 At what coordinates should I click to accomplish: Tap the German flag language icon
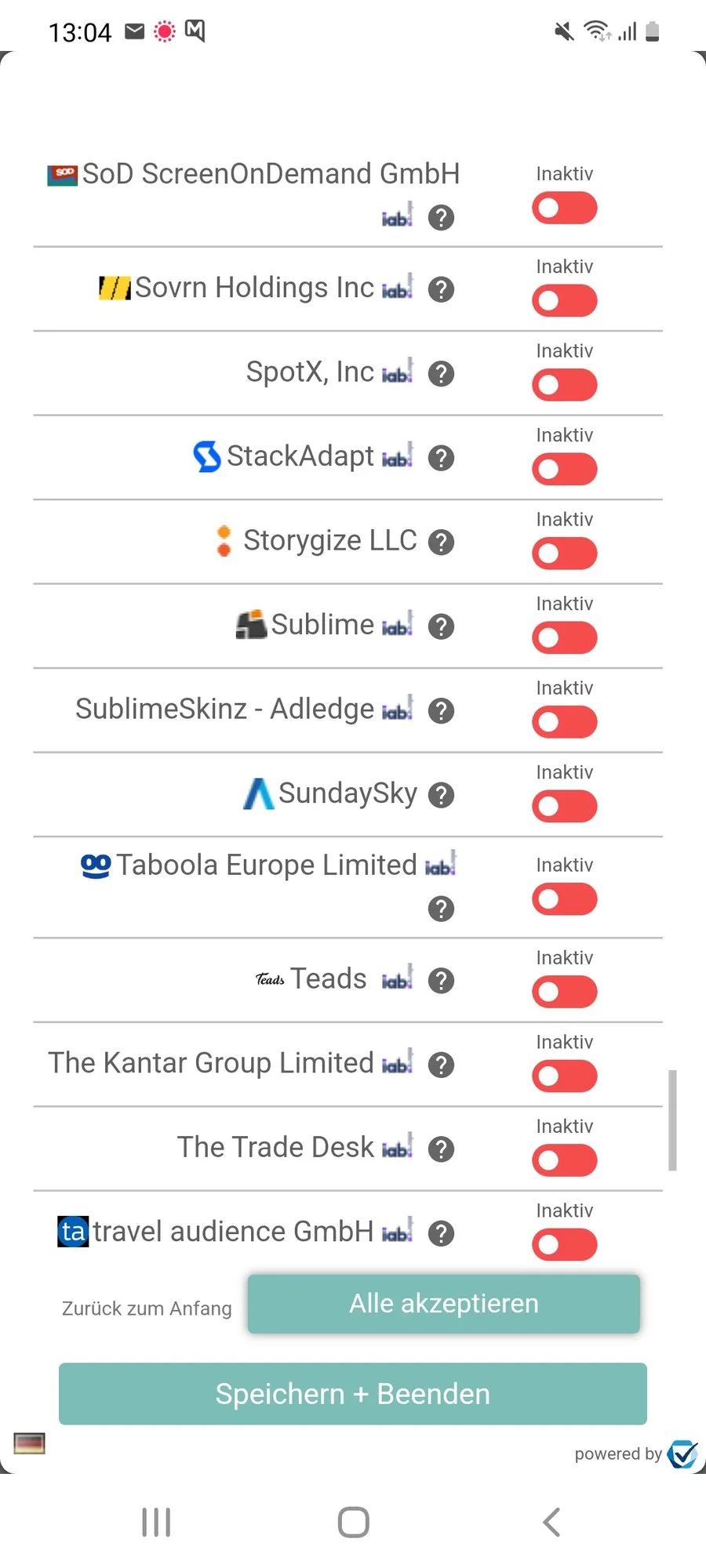tap(30, 1443)
